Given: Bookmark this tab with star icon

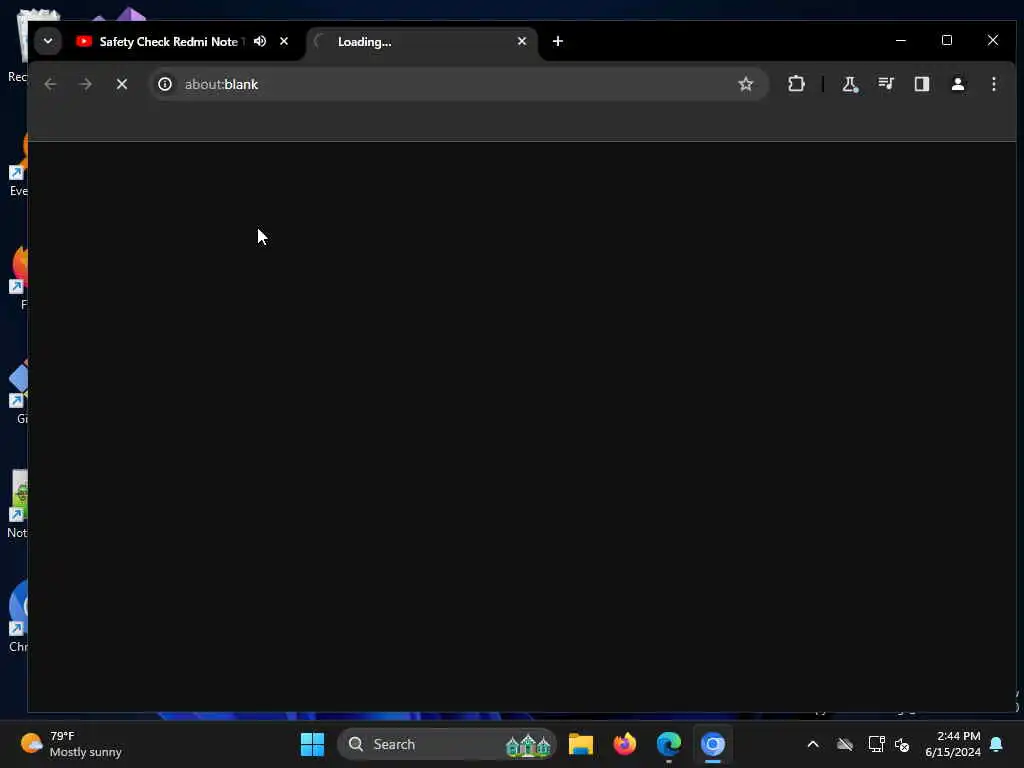Looking at the screenshot, I should pyautogui.click(x=746, y=84).
